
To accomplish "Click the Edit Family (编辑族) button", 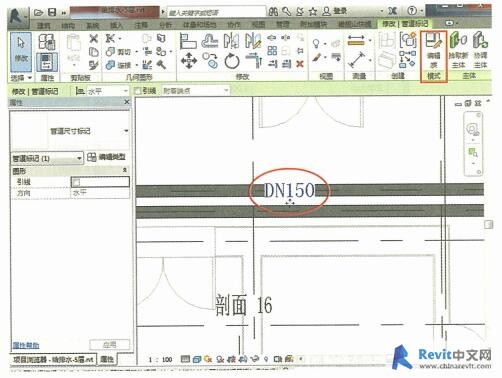I will coord(433,50).
